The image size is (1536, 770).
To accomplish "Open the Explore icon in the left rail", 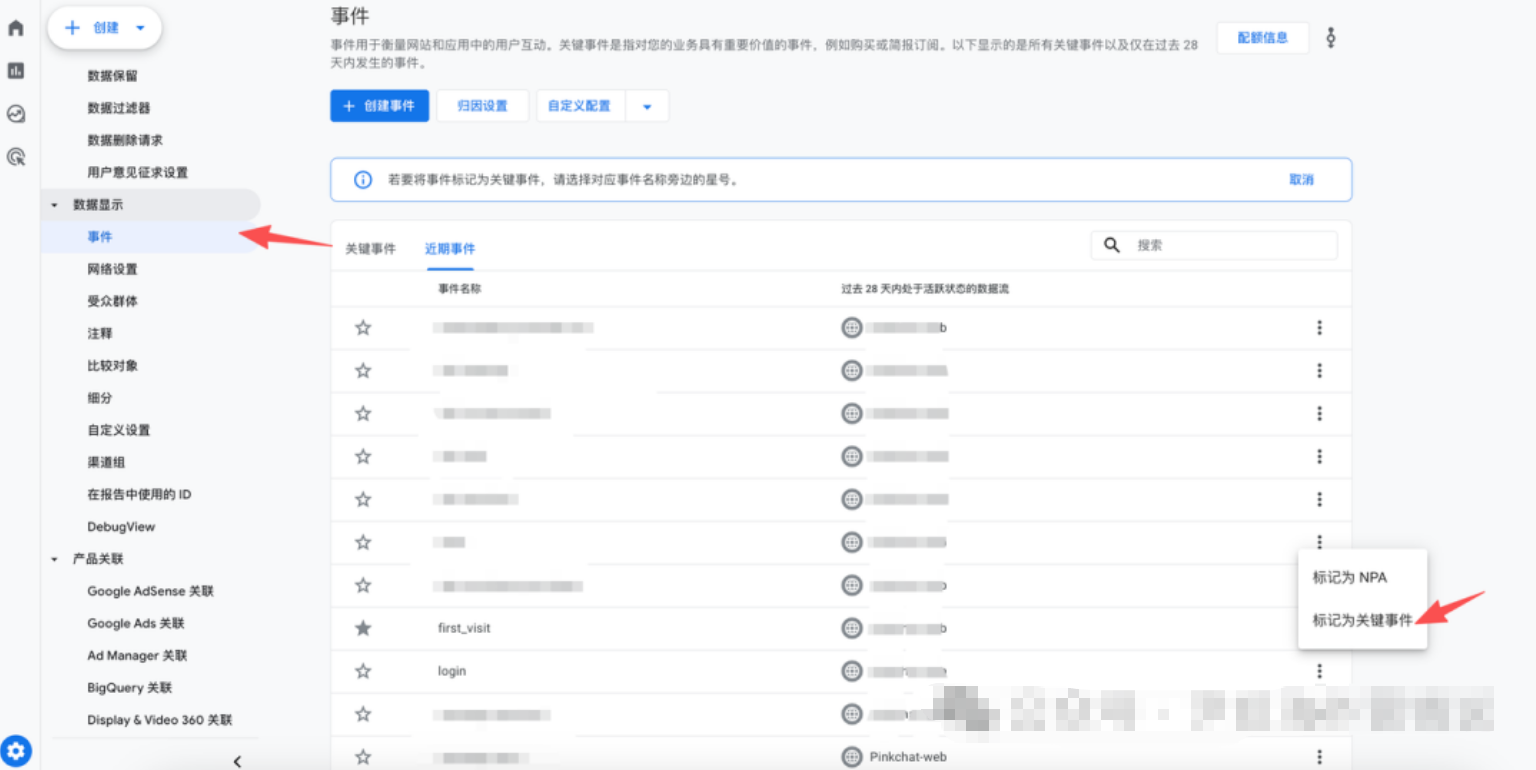I will [15, 114].
